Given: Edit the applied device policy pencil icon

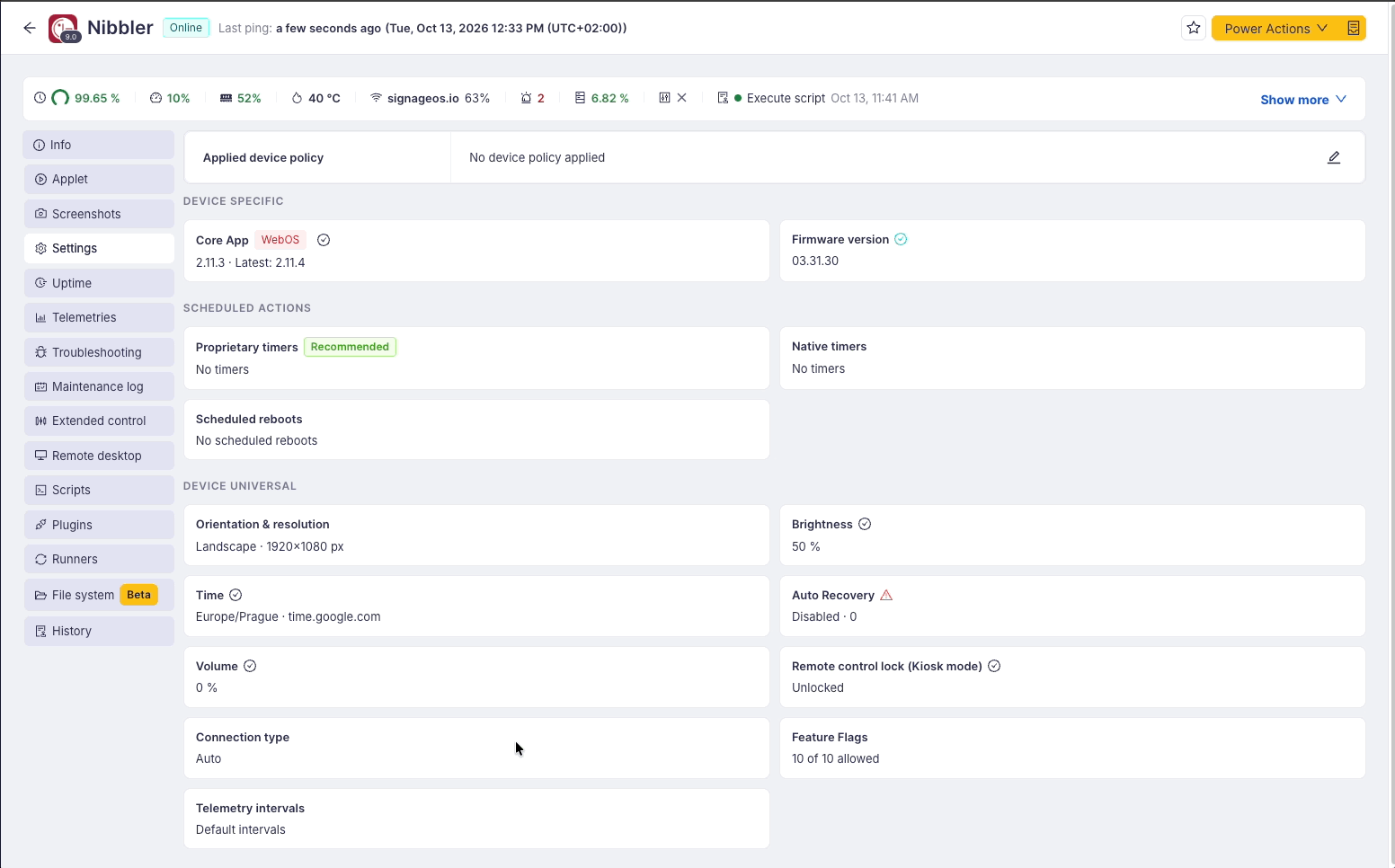Looking at the screenshot, I should (x=1334, y=157).
